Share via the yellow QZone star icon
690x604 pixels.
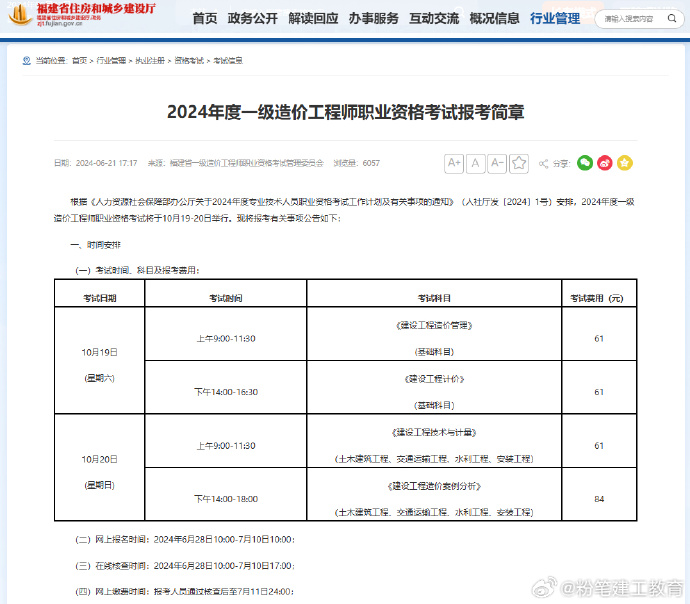[x=625, y=163]
